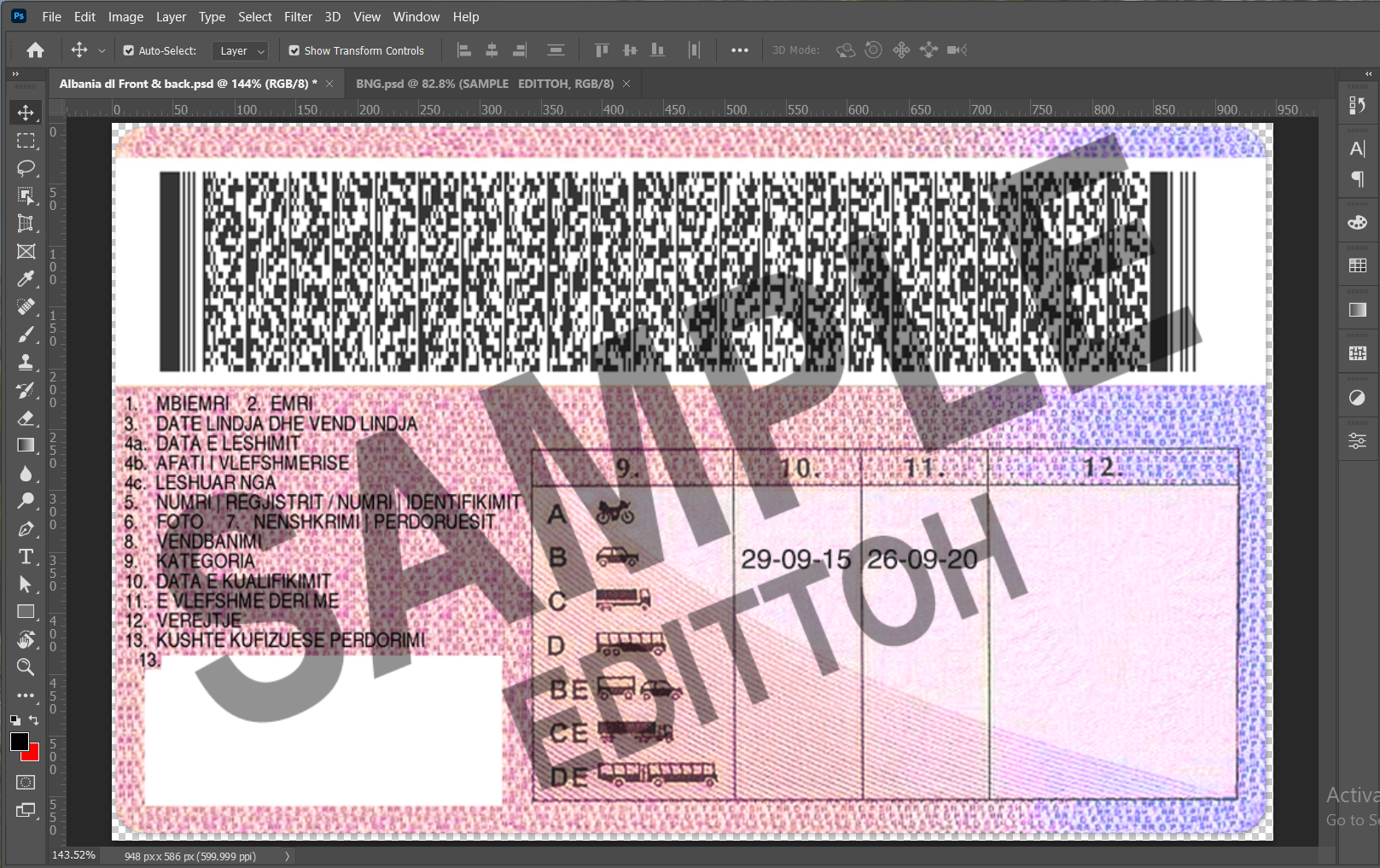
Task: Open the Filter menu
Action: click(298, 16)
